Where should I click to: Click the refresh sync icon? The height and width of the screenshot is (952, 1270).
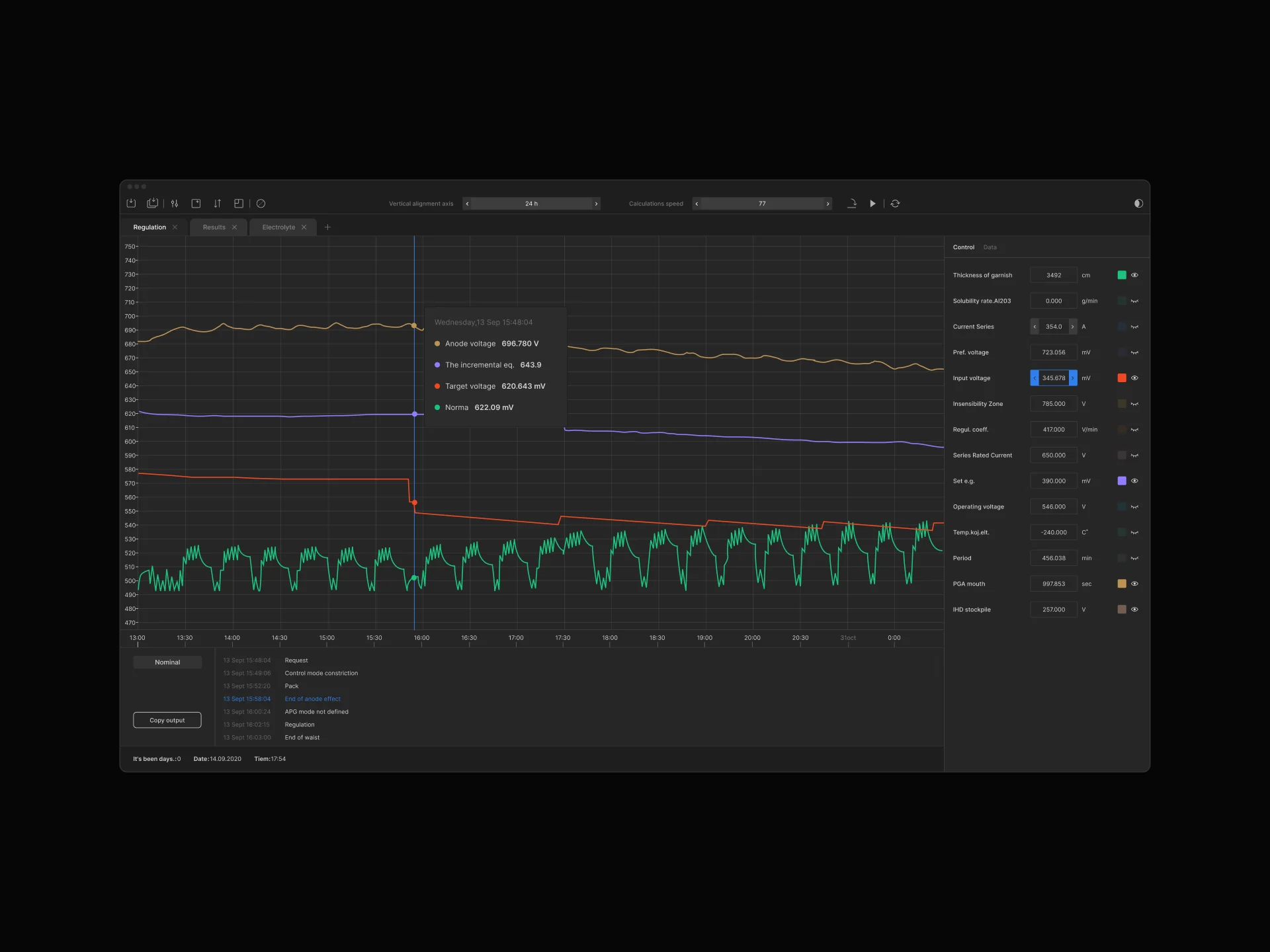click(x=895, y=204)
